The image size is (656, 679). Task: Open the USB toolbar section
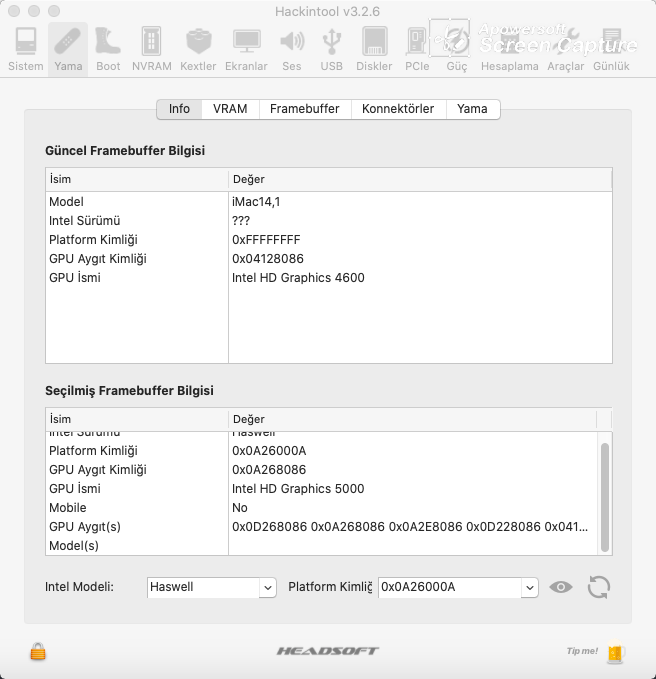click(332, 48)
